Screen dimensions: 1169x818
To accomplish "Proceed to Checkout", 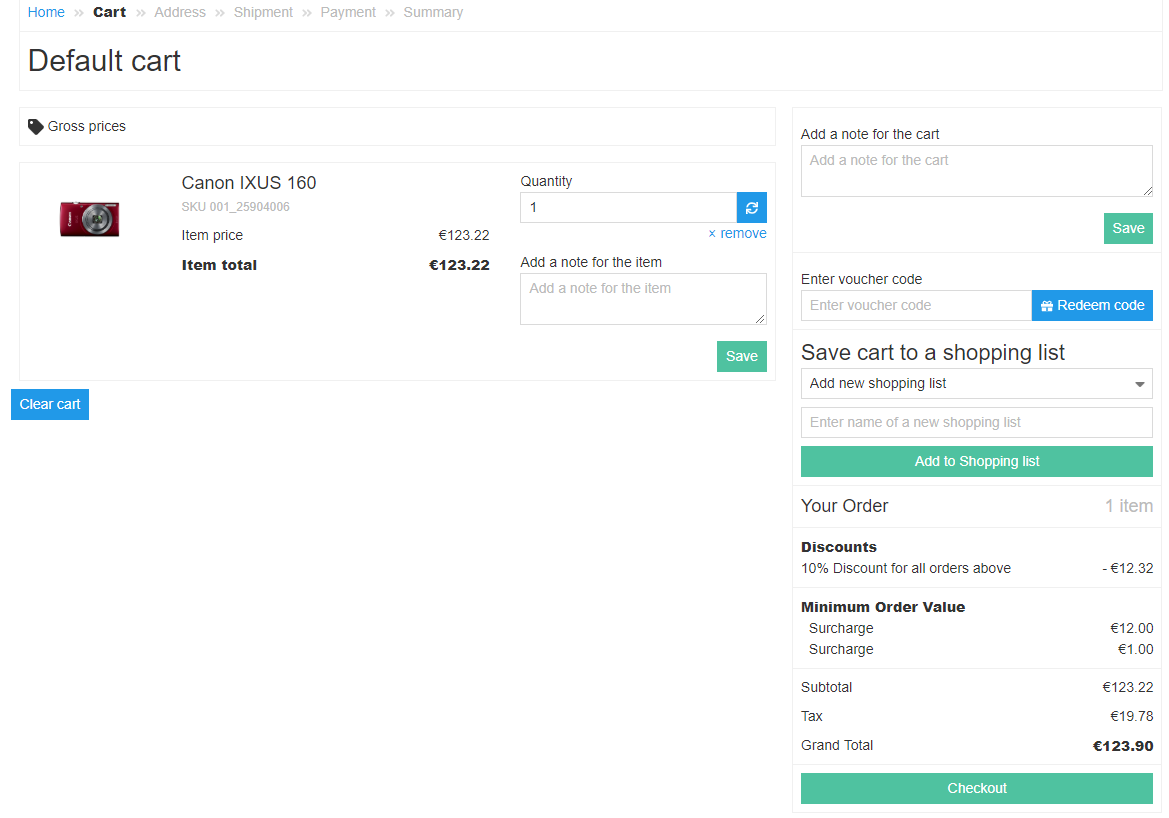I will click(977, 788).
